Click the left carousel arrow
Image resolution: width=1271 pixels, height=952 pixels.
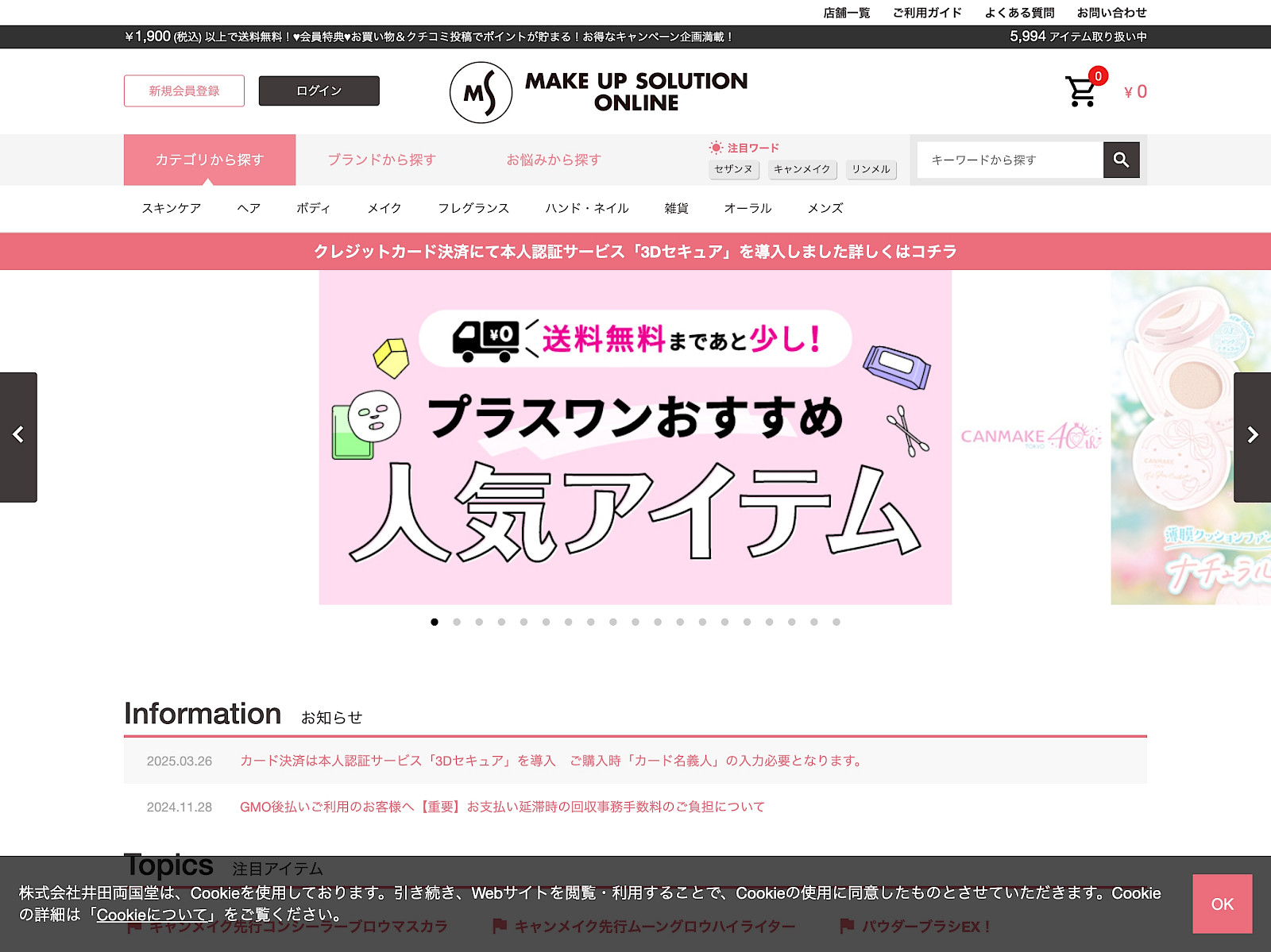(18, 435)
